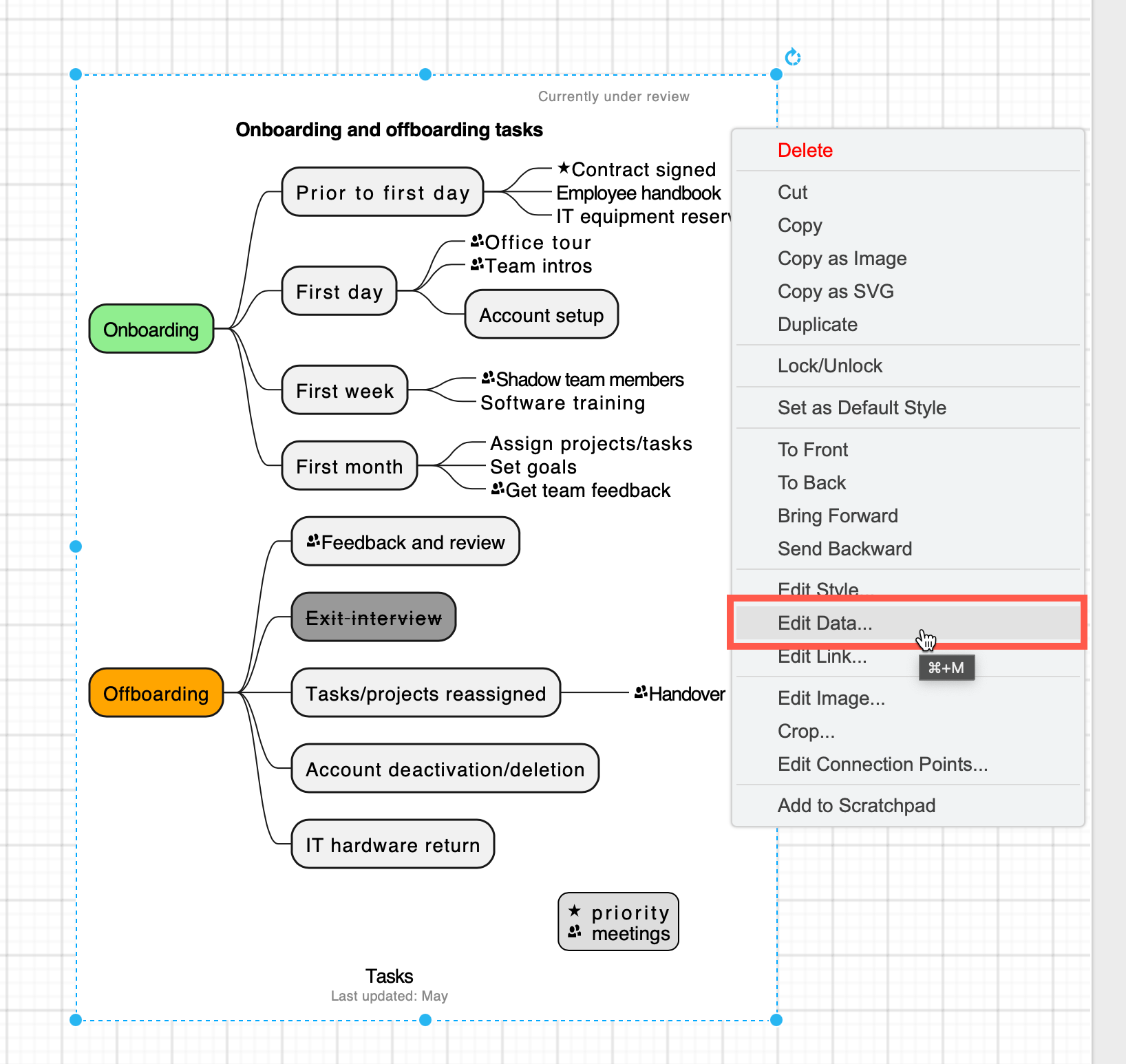This screenshot has height=1064, width=1126.
Task: Click the bottom-right selection handle
Action: (x=776, y=1020)
